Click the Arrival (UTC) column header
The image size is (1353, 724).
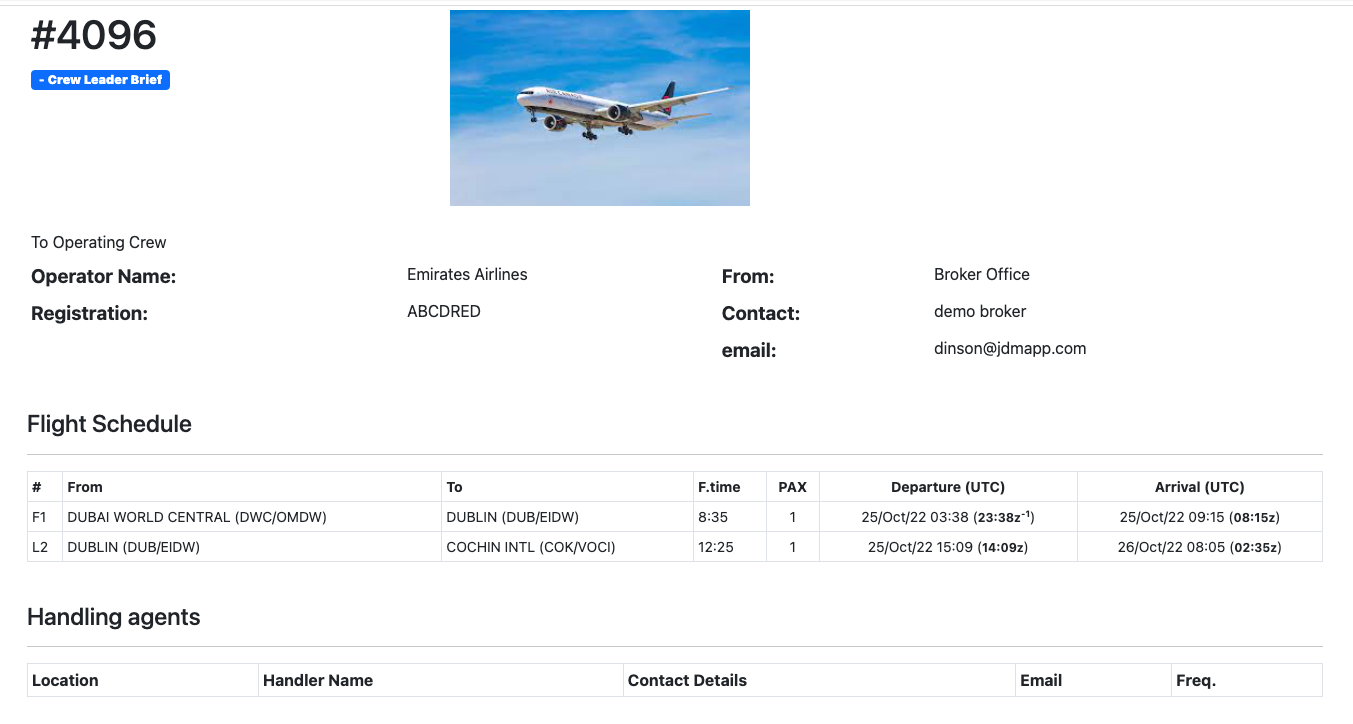point(1199,487)
